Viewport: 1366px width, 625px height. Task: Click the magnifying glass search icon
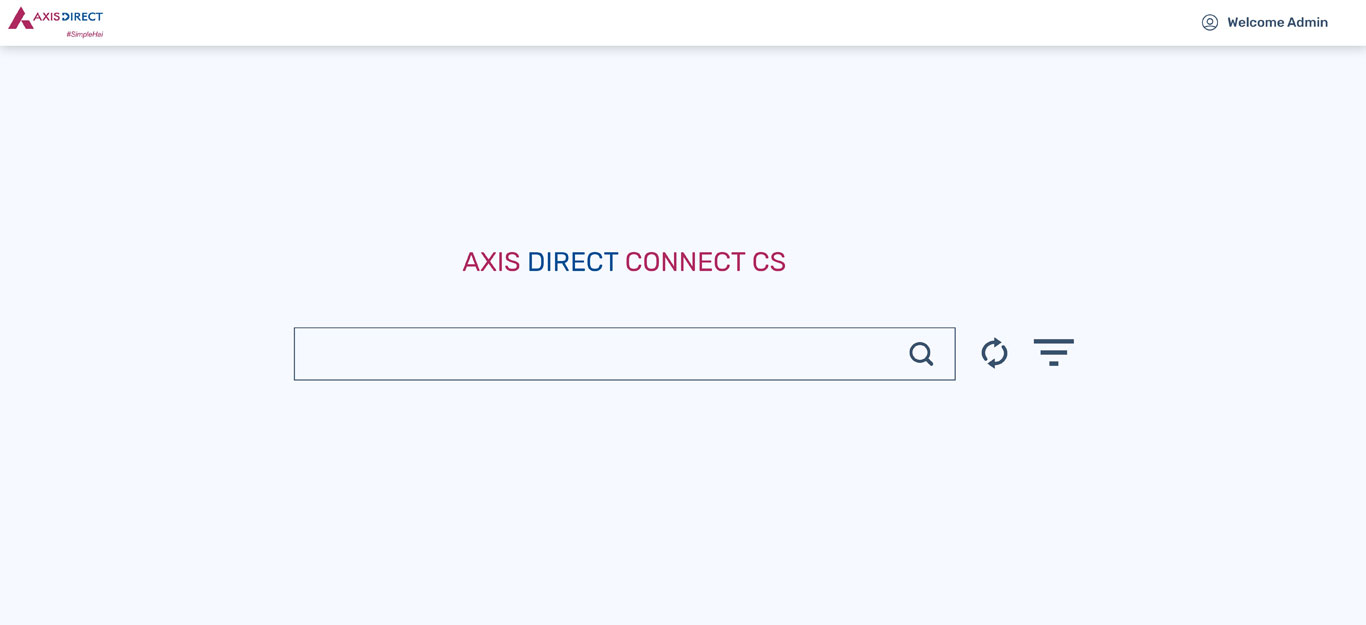coord(921,354)
